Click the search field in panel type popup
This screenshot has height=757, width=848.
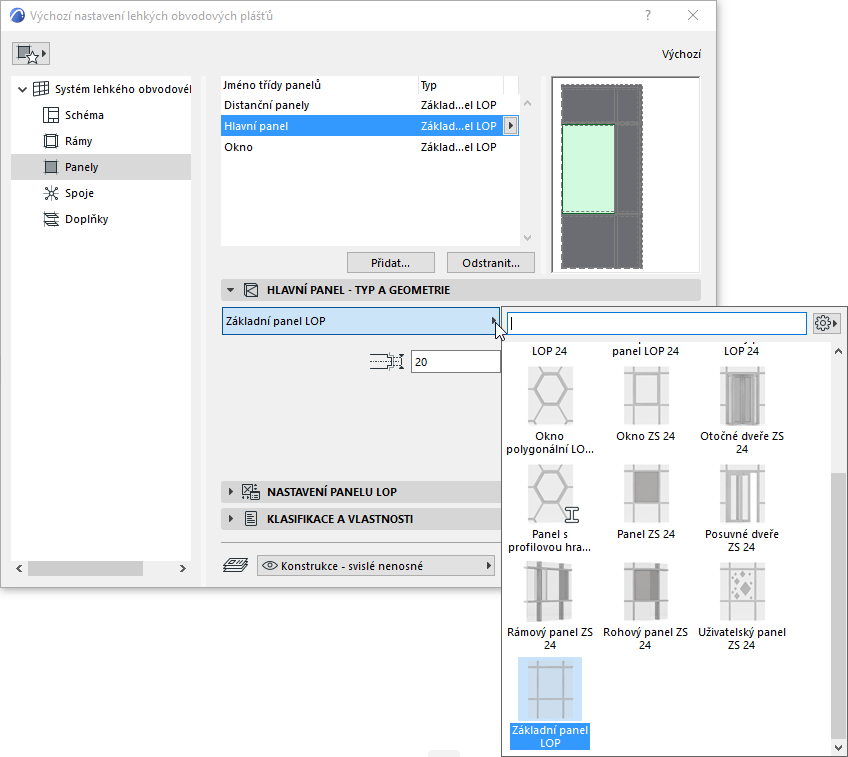click(x=657, y=323)
